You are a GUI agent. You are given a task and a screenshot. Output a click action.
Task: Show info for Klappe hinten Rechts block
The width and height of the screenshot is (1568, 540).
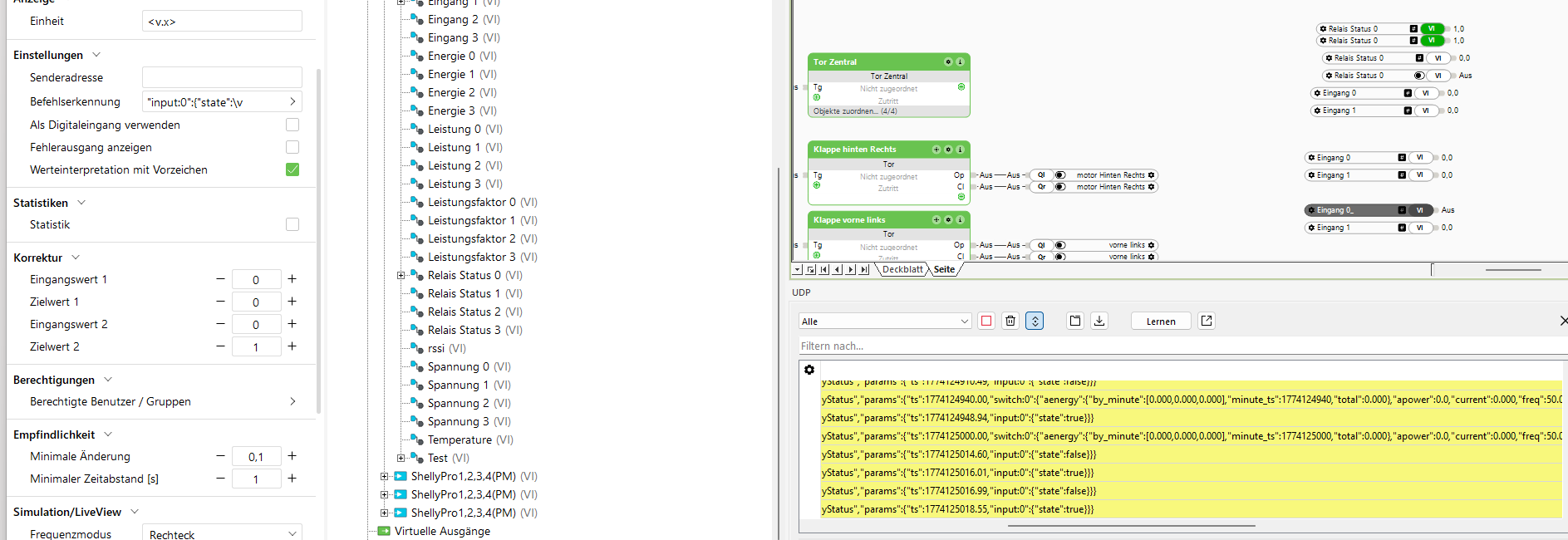960,150
